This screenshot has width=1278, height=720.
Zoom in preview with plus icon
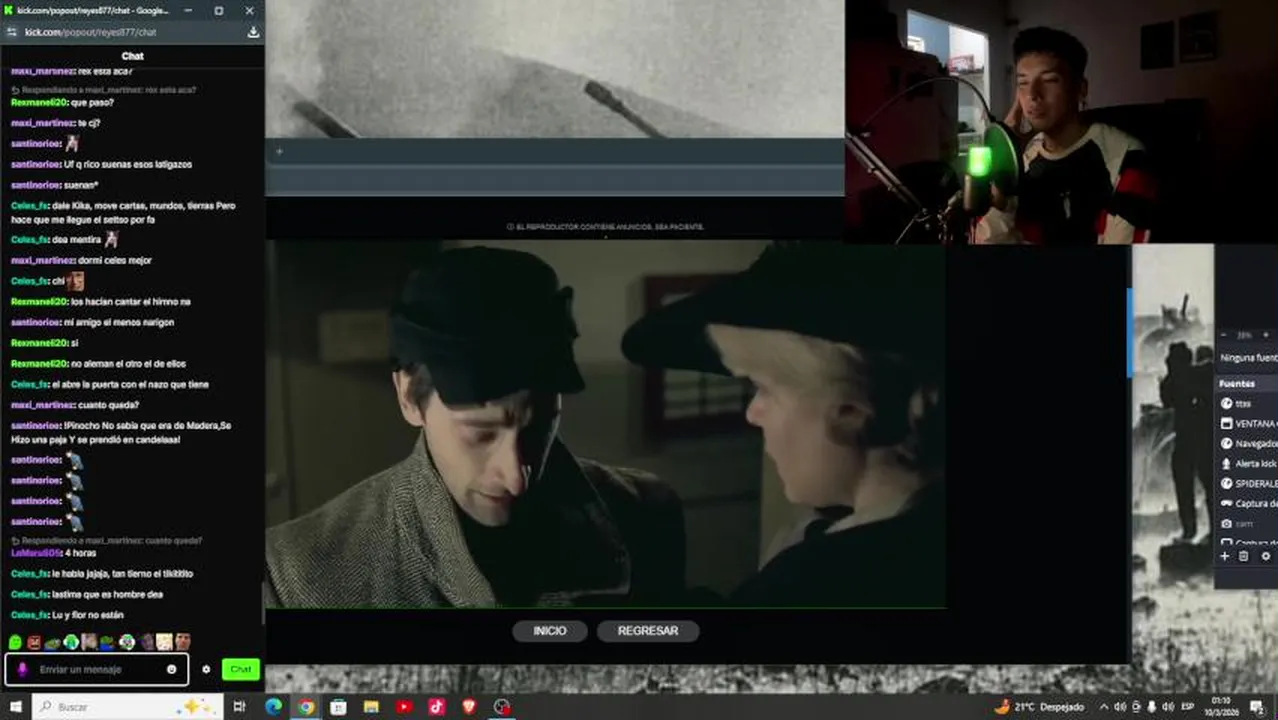1265,335
